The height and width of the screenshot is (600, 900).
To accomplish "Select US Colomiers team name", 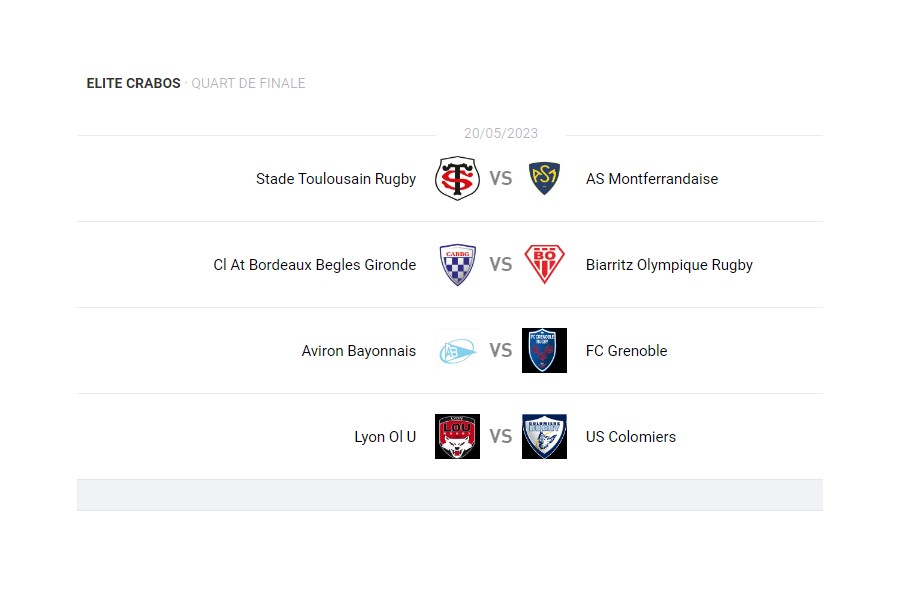I will pyautogui.click(x=631, y=437).
